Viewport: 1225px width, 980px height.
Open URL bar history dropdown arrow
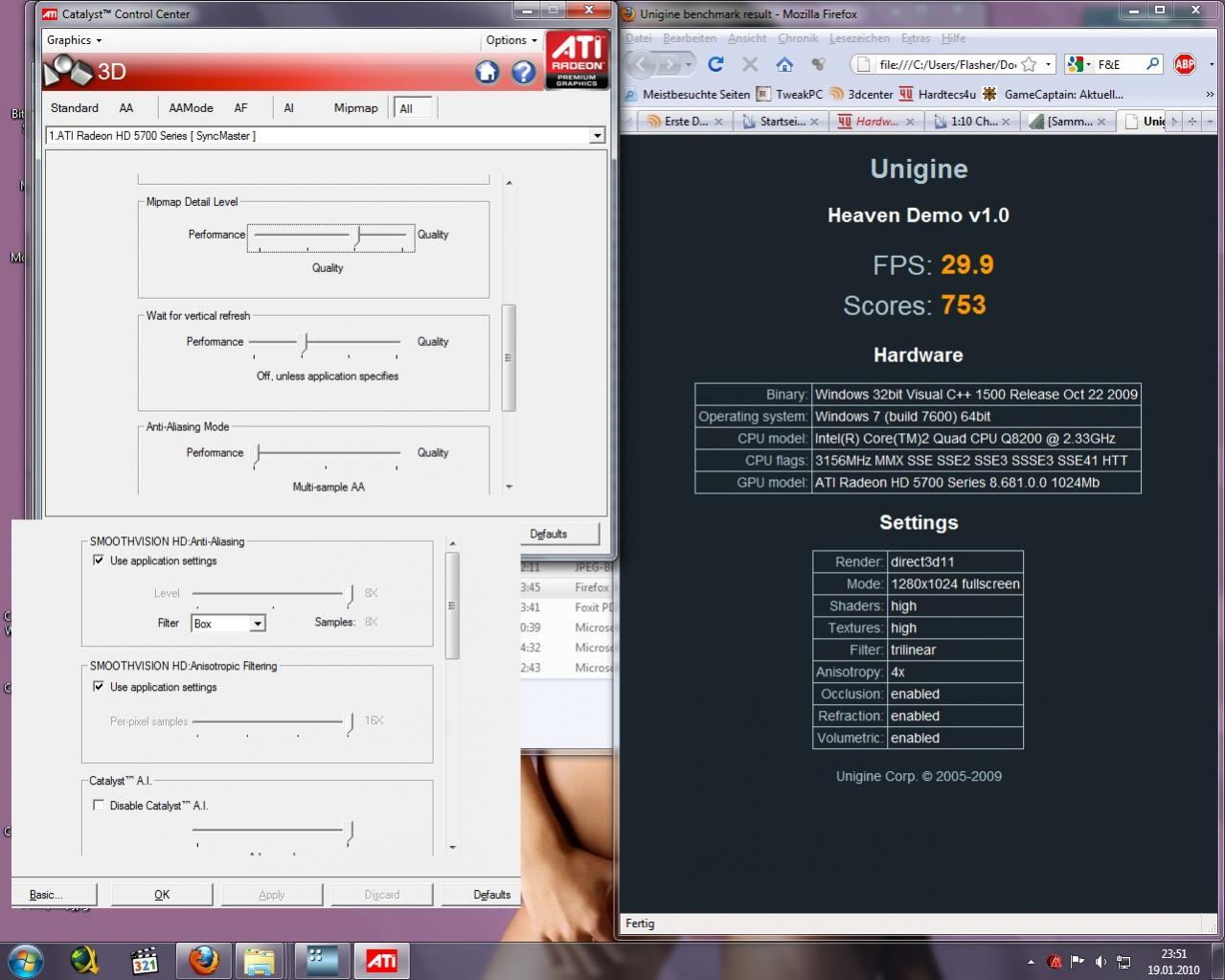1048,64
